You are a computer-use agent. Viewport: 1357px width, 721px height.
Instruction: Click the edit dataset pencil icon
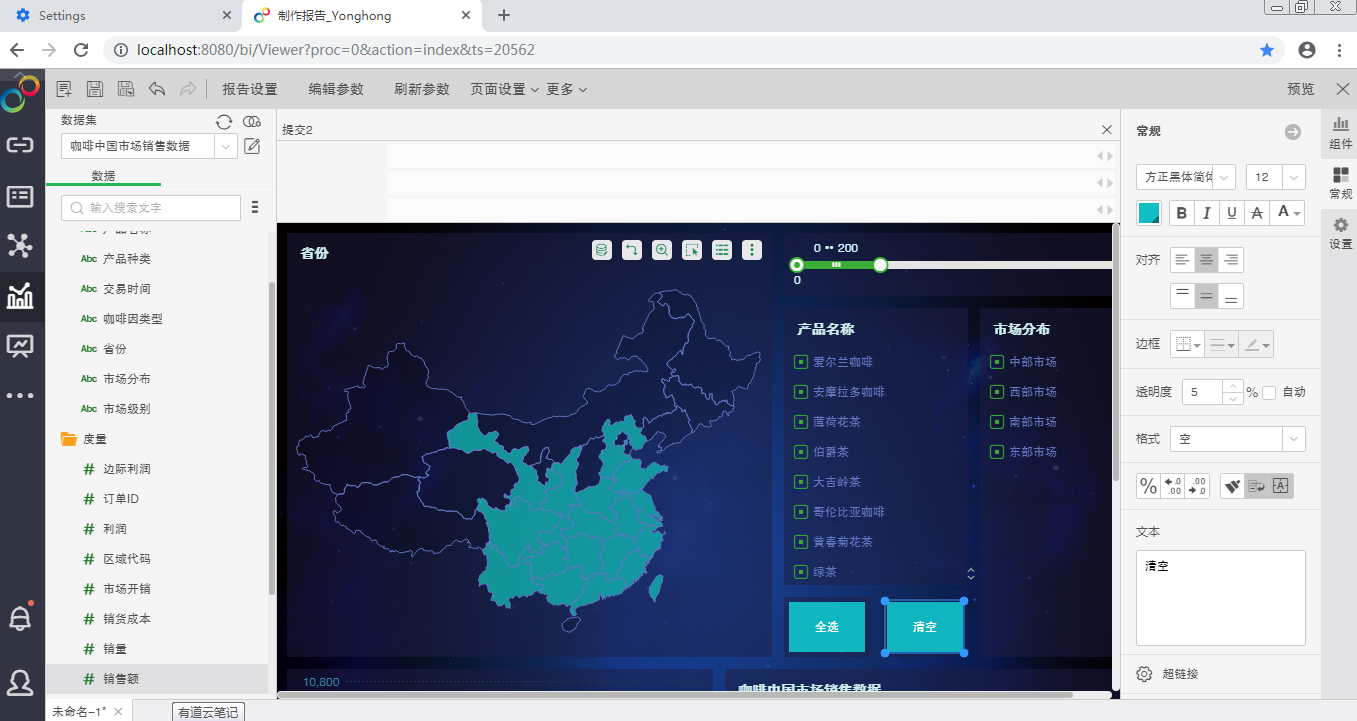252,147
